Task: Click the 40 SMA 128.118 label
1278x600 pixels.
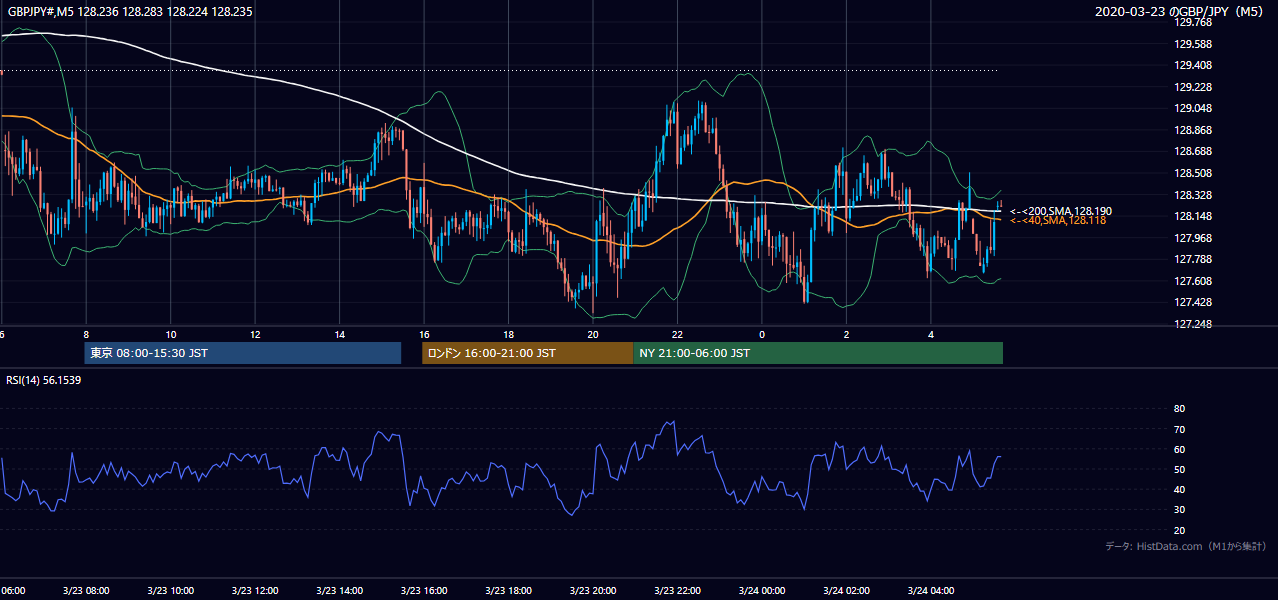Action: [x=1058, y=220]
